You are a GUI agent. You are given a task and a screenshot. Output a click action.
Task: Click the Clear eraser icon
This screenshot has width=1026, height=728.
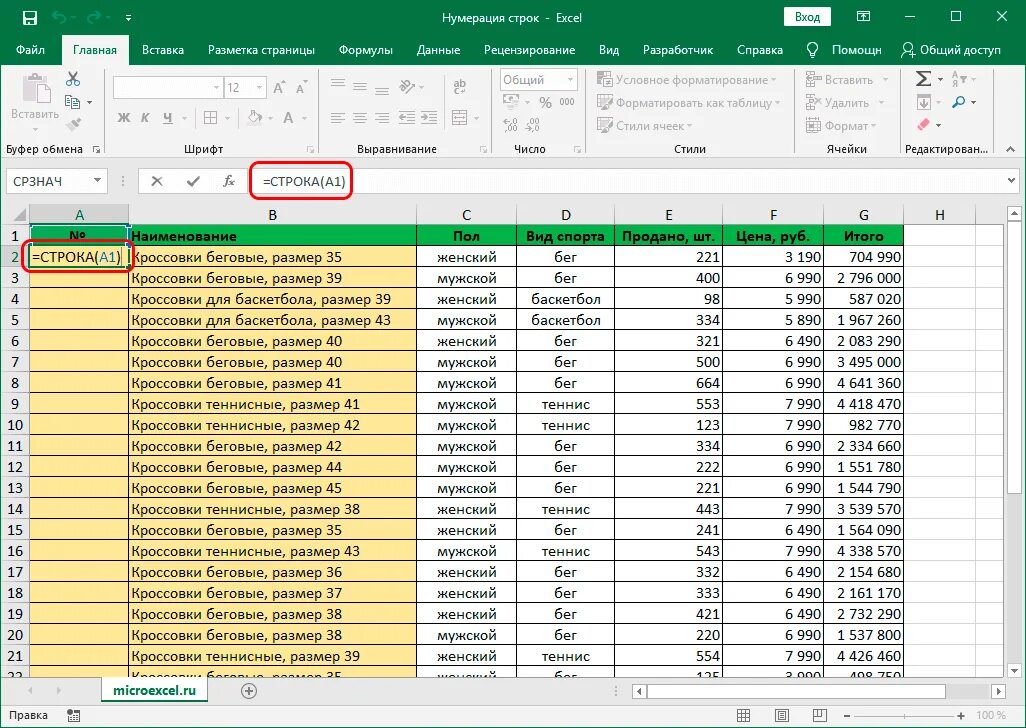tap(923, 124)
